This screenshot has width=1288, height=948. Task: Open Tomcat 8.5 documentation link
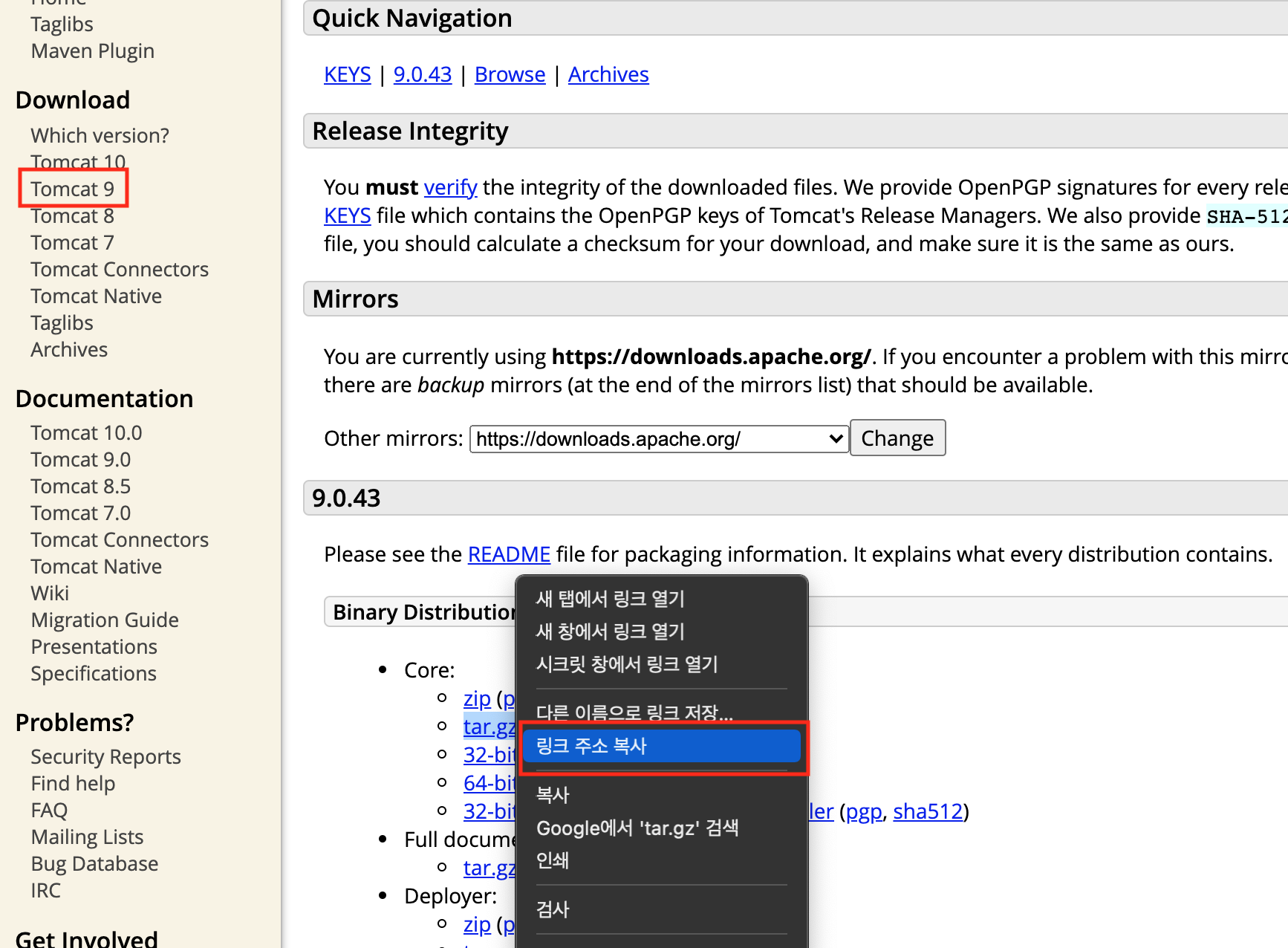tap(80, 486)
